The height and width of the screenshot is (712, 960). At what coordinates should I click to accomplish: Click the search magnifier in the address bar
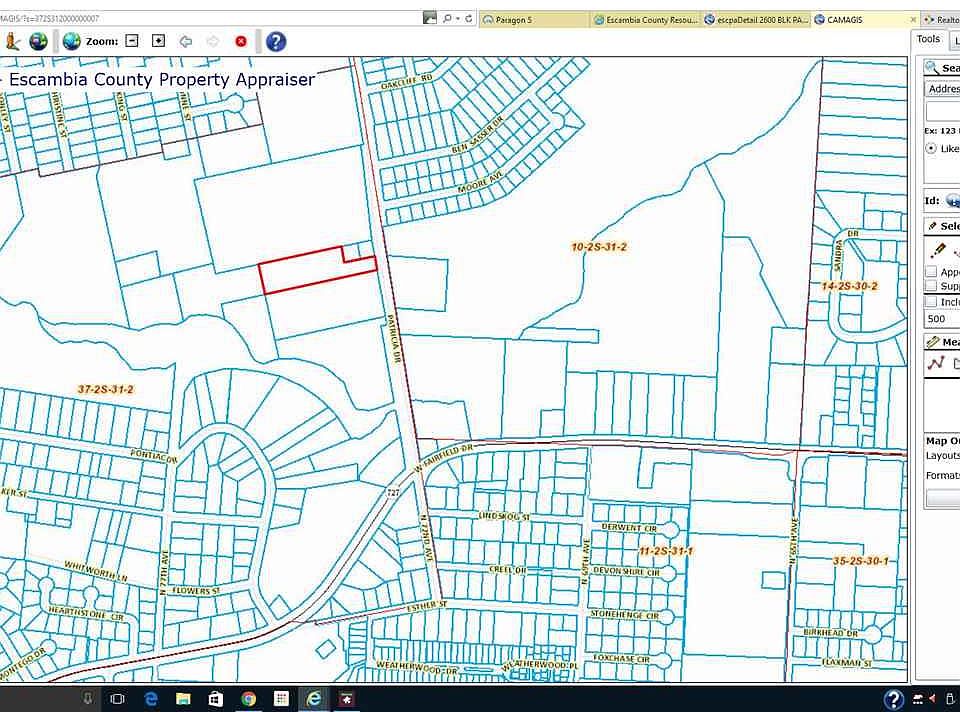[x=447, y=19]
